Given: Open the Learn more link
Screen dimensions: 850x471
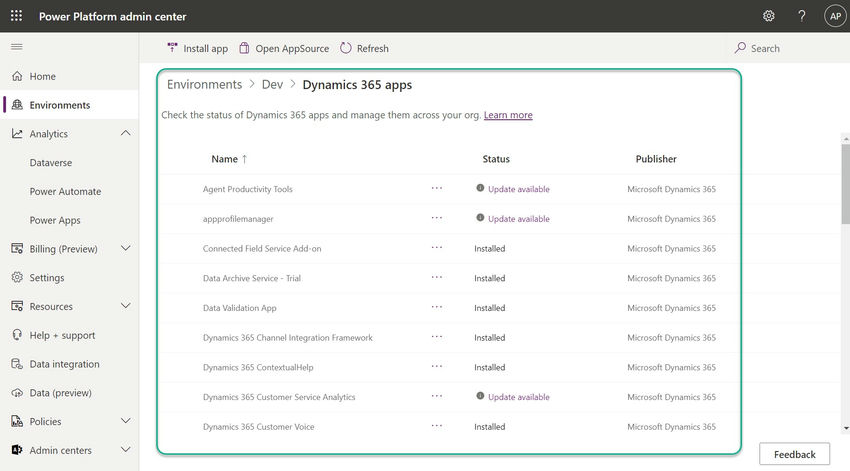Looking at the screenshot, I should [x=508, y=115].
